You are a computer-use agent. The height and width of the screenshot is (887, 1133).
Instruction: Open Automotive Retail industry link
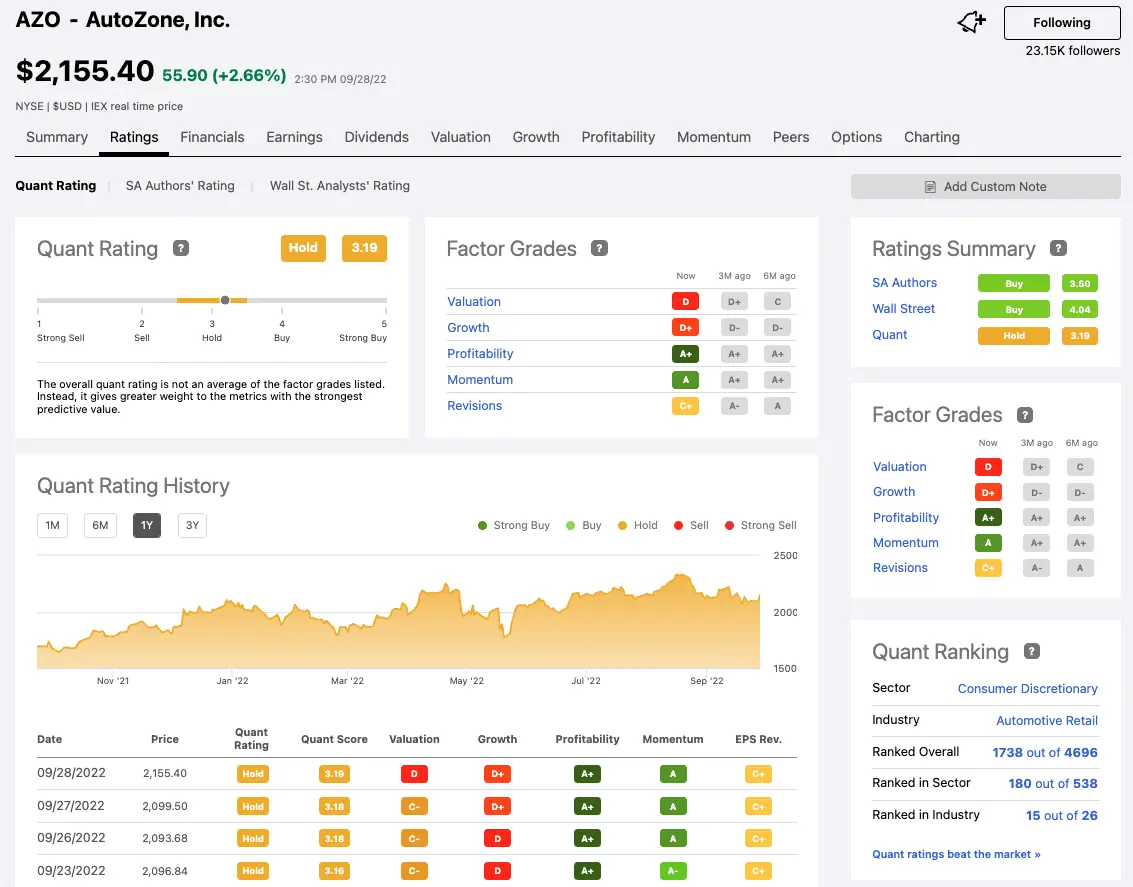pyautogui.click(x=1046, y=720)
